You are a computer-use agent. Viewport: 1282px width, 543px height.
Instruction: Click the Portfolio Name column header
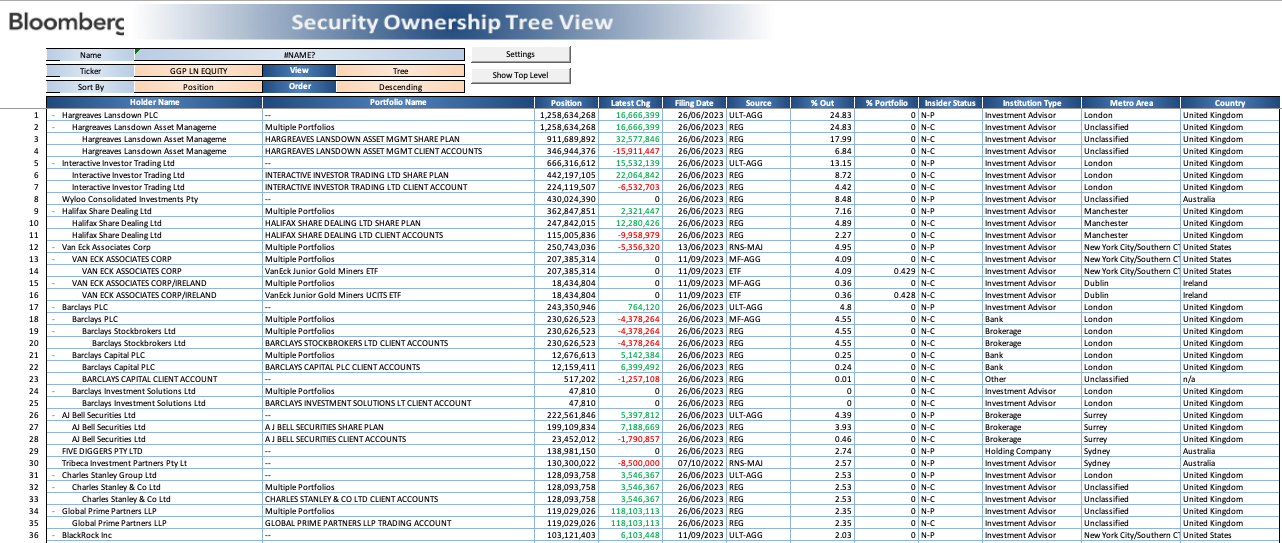click(398, 103)
